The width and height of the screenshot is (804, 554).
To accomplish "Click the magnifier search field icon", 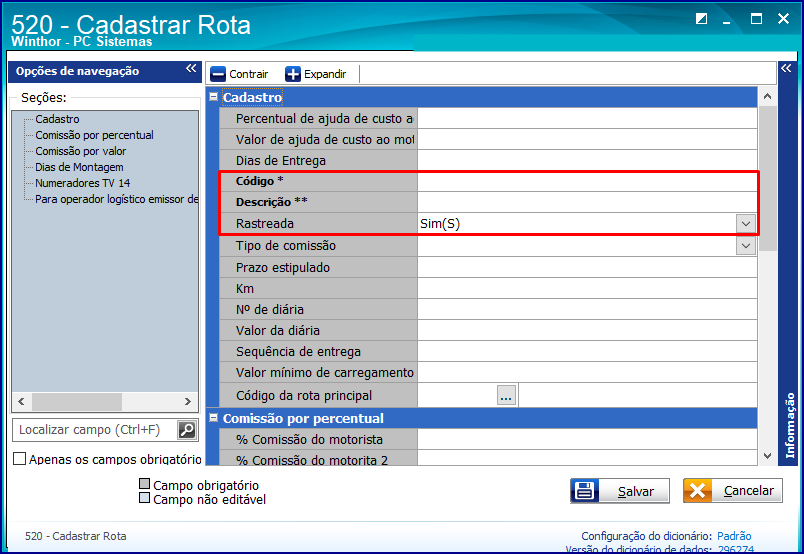I will [187, 430].
